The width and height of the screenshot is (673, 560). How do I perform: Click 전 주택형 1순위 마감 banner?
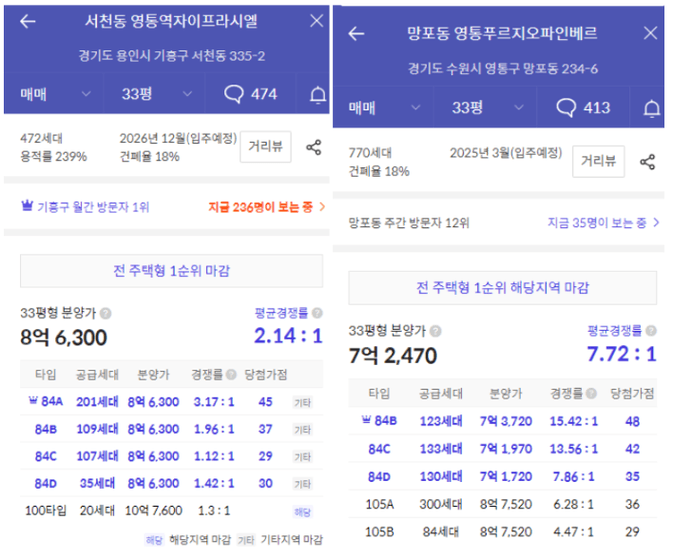point(171,271)
